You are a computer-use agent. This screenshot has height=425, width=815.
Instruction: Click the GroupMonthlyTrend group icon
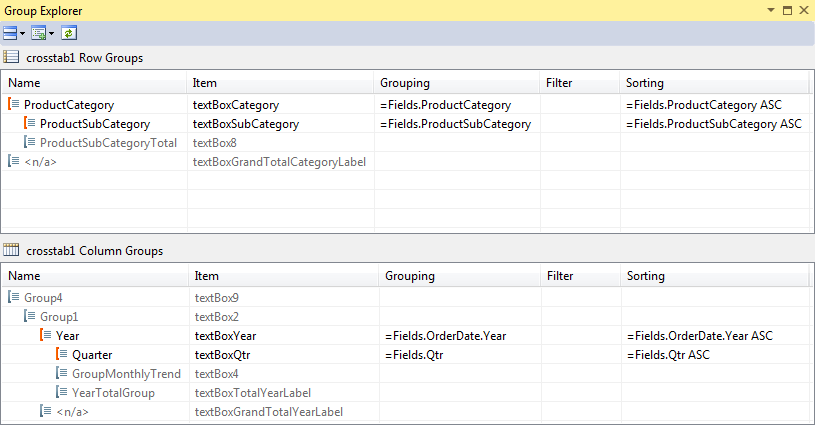pos(62,373)
